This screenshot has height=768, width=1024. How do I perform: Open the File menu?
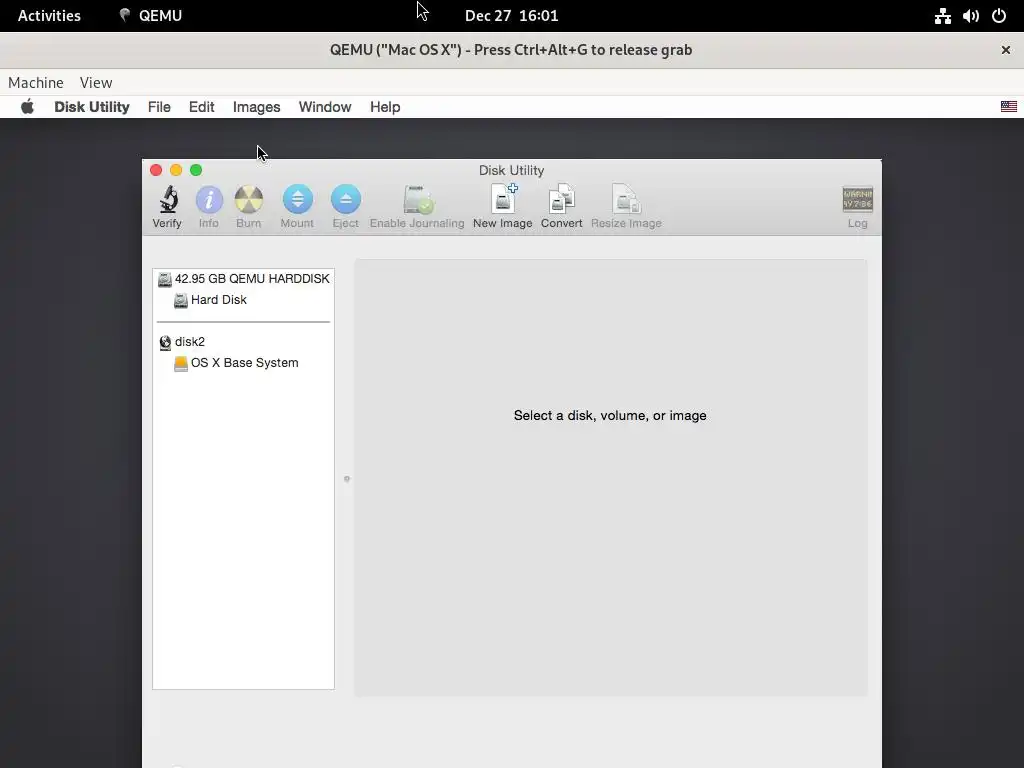click(159, 107)
